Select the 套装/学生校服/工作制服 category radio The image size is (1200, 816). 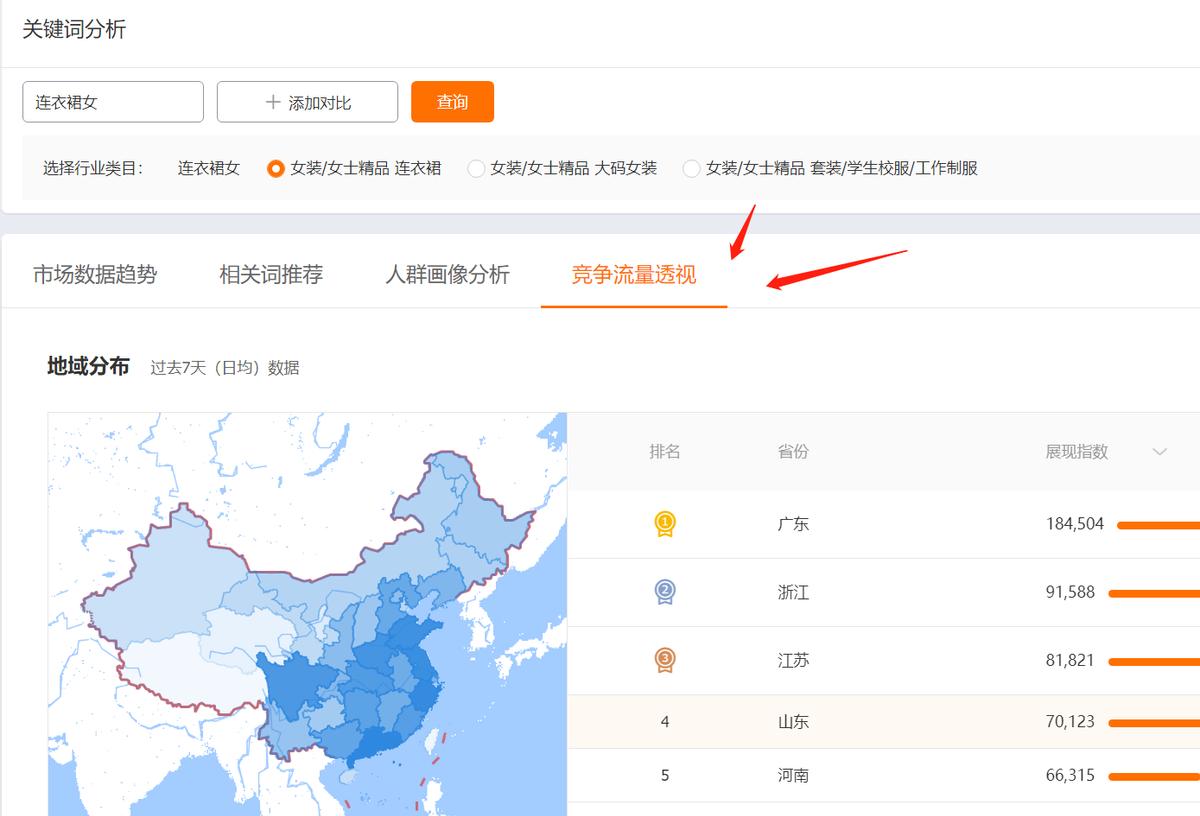(691, 169)
